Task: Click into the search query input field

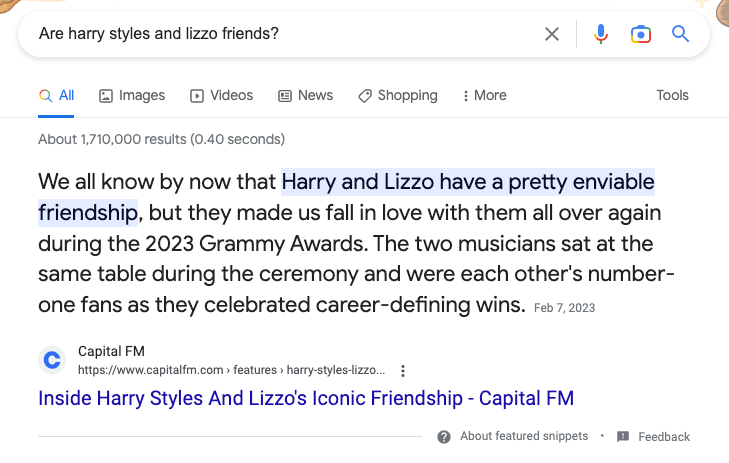Action: 280,34
